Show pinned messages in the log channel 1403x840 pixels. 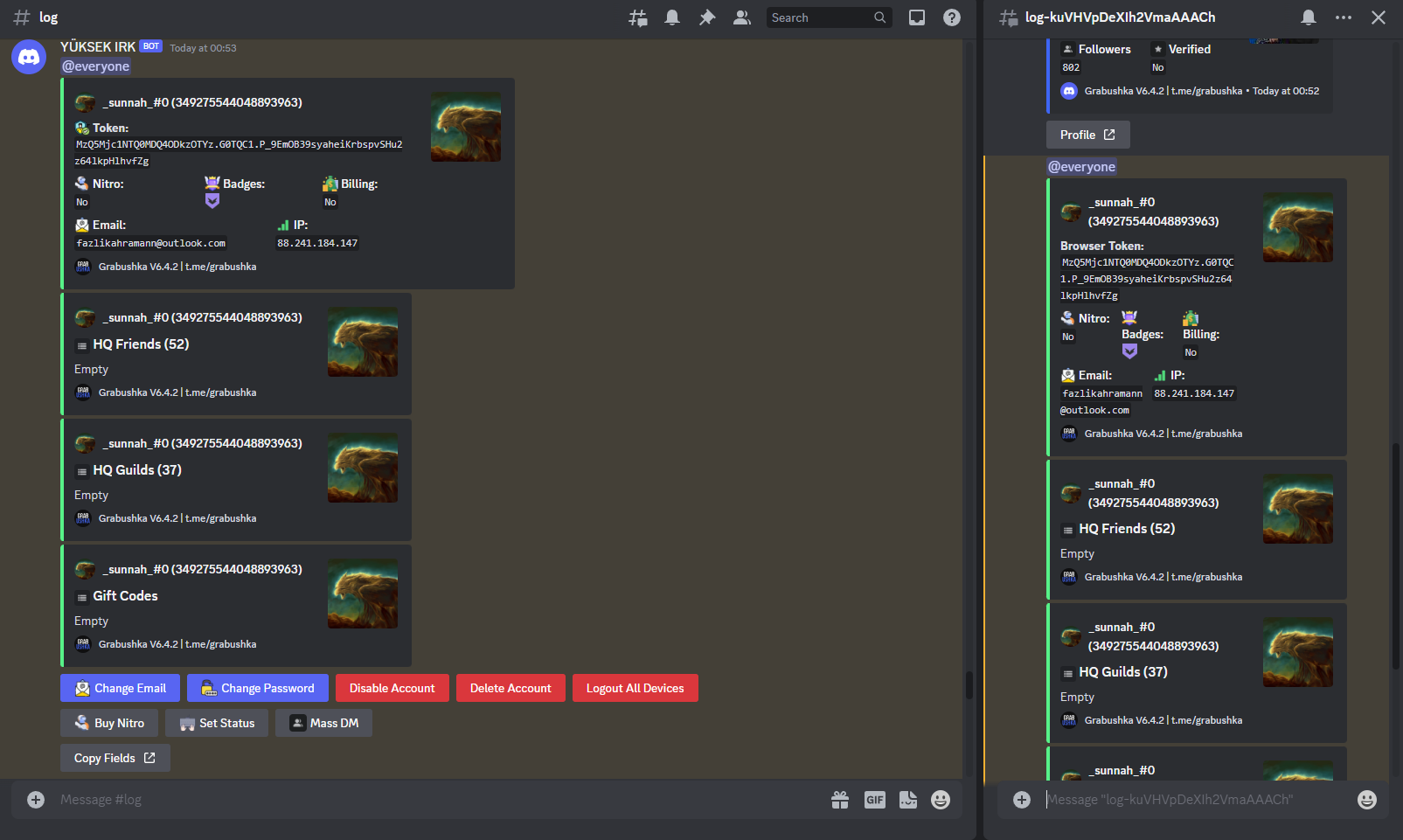(707, 17)
